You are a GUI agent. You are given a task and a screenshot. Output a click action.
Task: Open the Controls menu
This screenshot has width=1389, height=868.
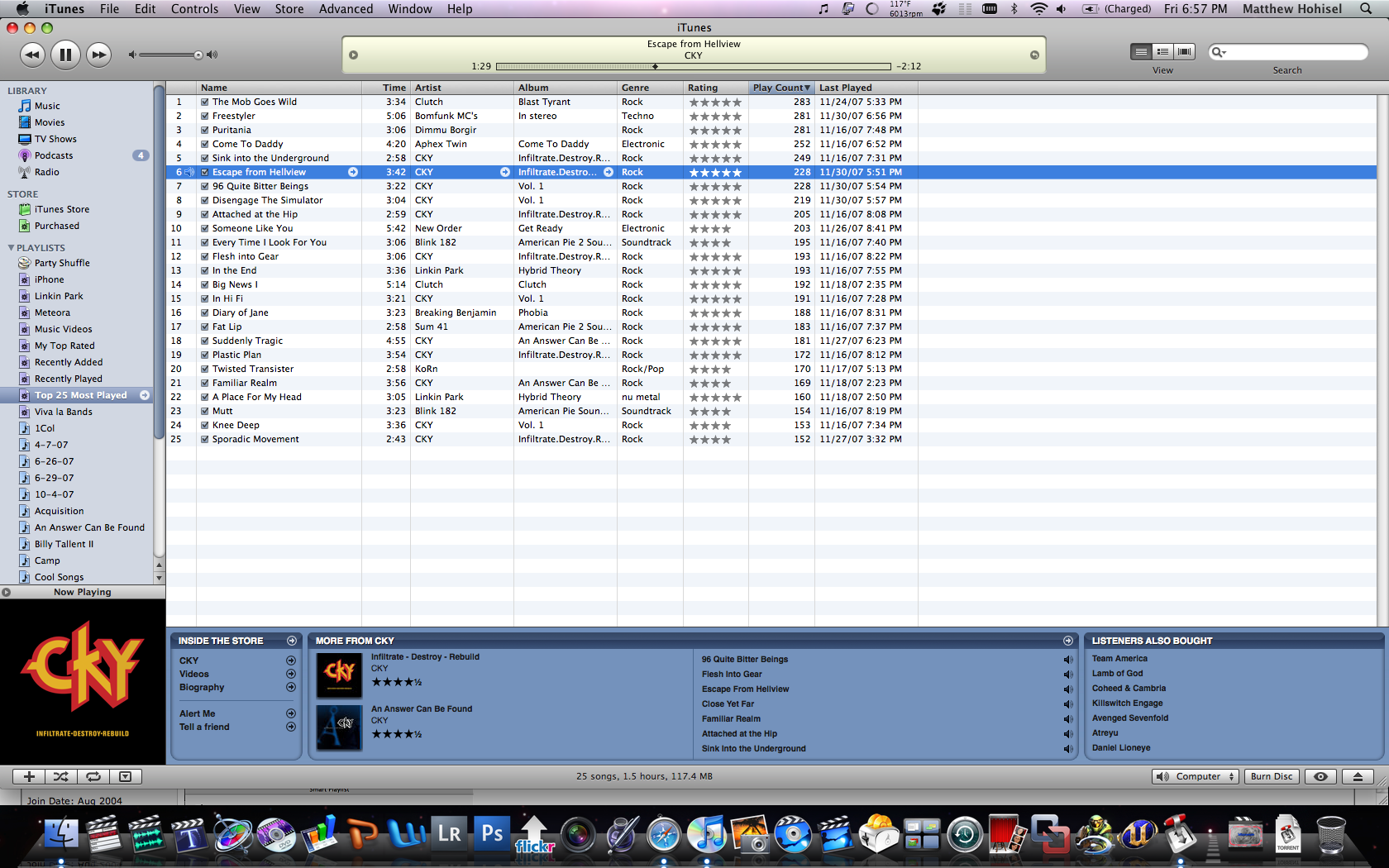click(x=194, y=8)
